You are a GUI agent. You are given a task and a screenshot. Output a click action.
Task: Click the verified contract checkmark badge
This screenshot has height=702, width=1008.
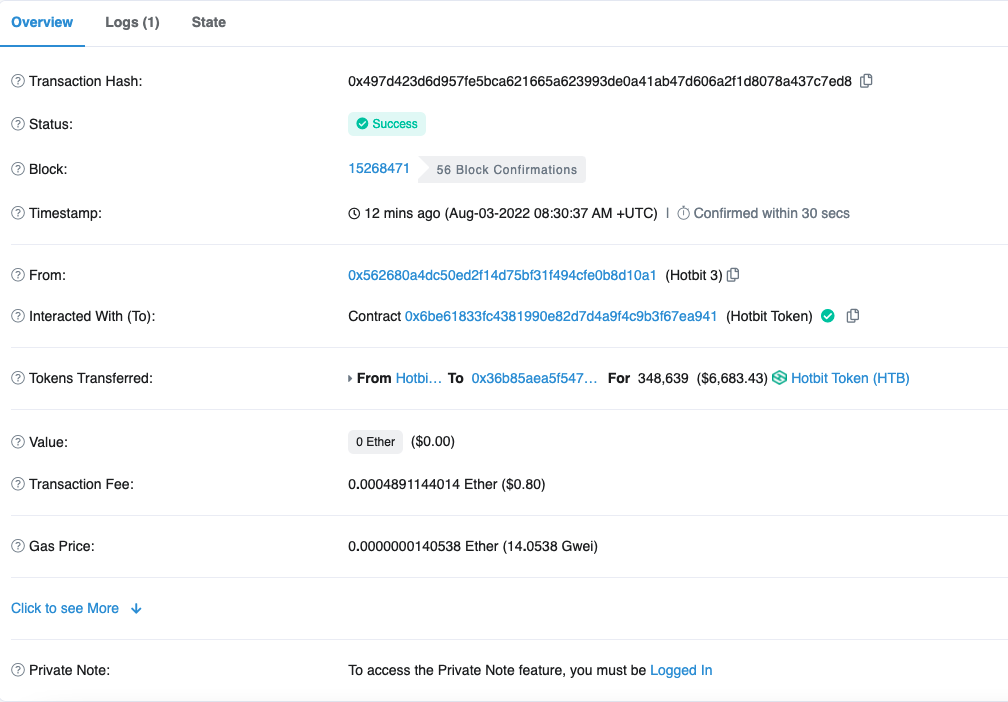point(827,315)
